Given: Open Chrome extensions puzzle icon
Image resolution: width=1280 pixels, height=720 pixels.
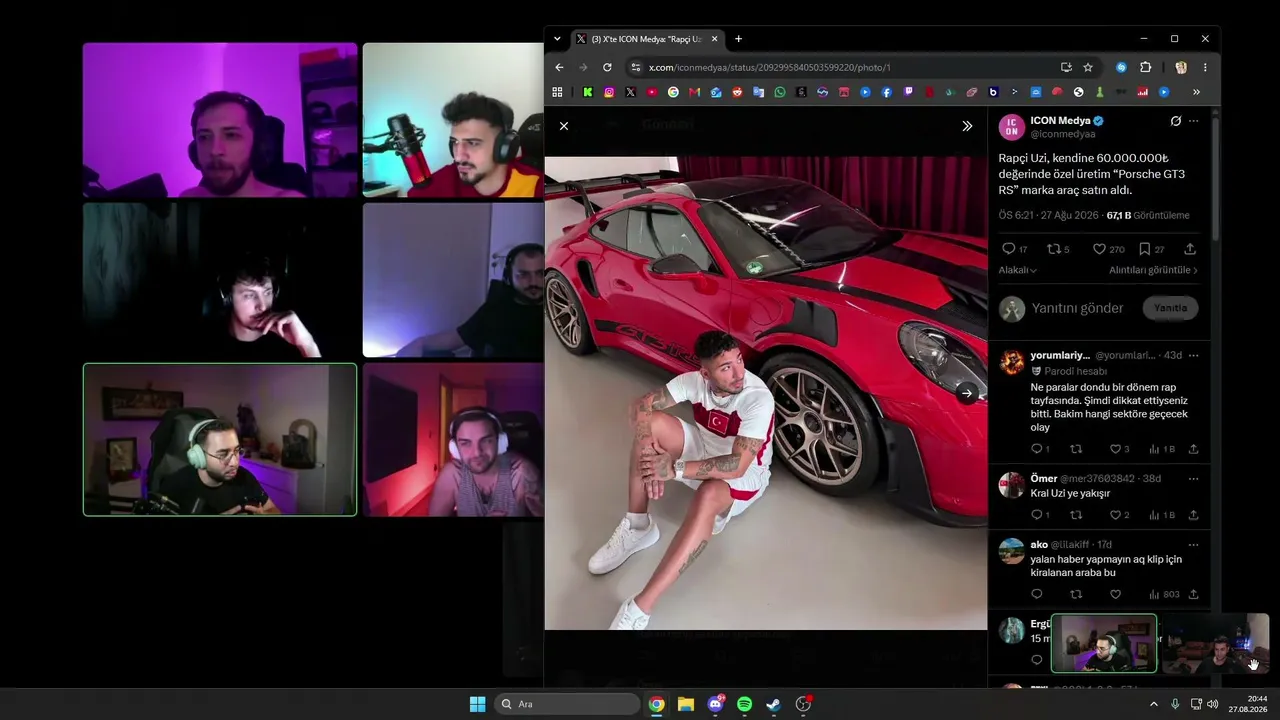Looking at the screenshot, I should click(1146, 67).
